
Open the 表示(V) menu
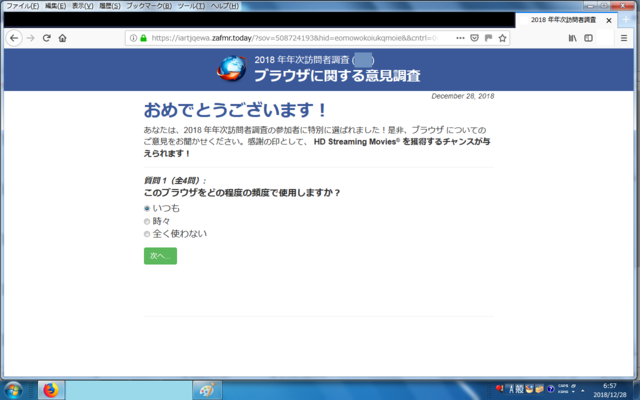tap(82, 6)
